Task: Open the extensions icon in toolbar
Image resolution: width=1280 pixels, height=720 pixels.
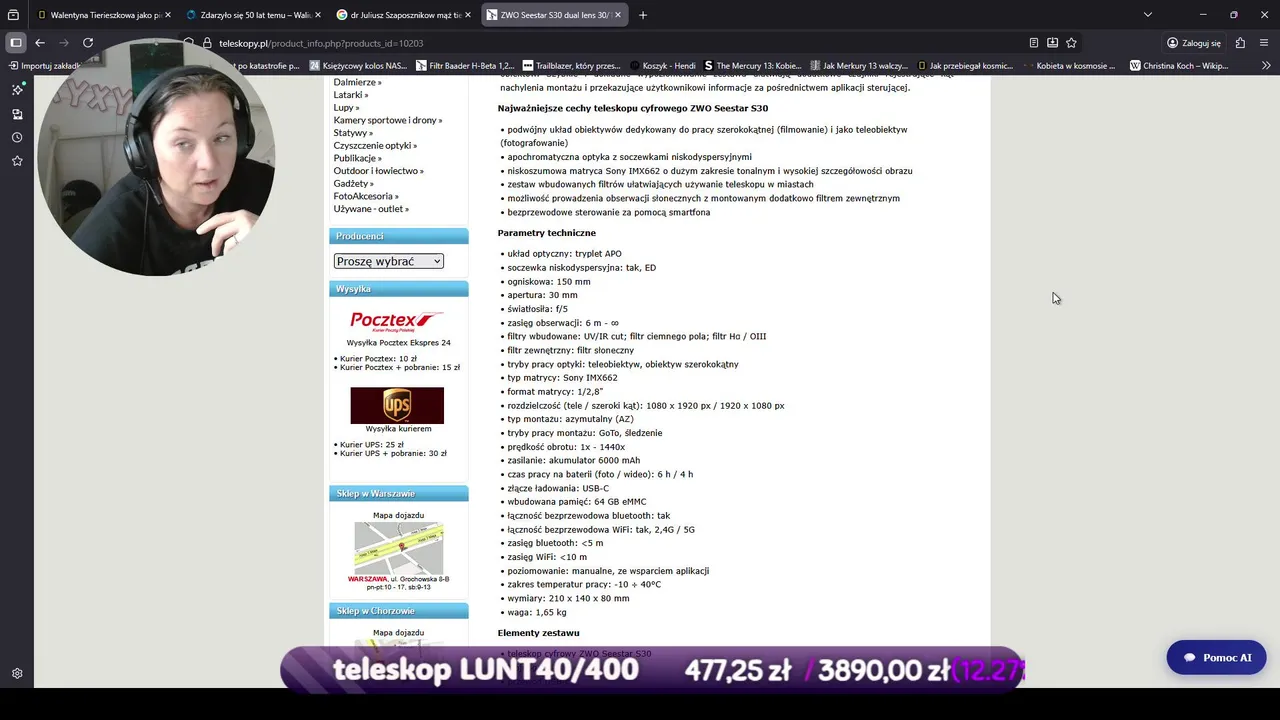Action: pyautogui.click(x=1241, y=43)
